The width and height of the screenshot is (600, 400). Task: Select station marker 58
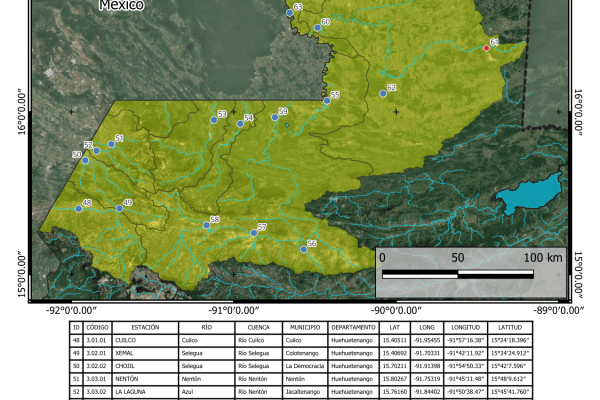tap(206, 225)
